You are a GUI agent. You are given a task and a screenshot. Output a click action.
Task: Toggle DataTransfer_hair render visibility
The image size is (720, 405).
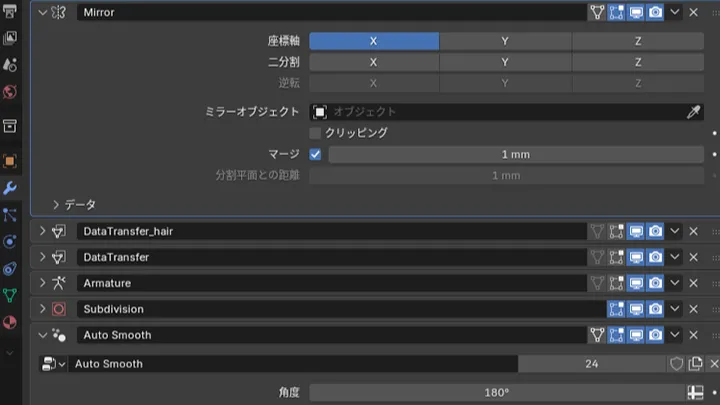coord(655,231)
